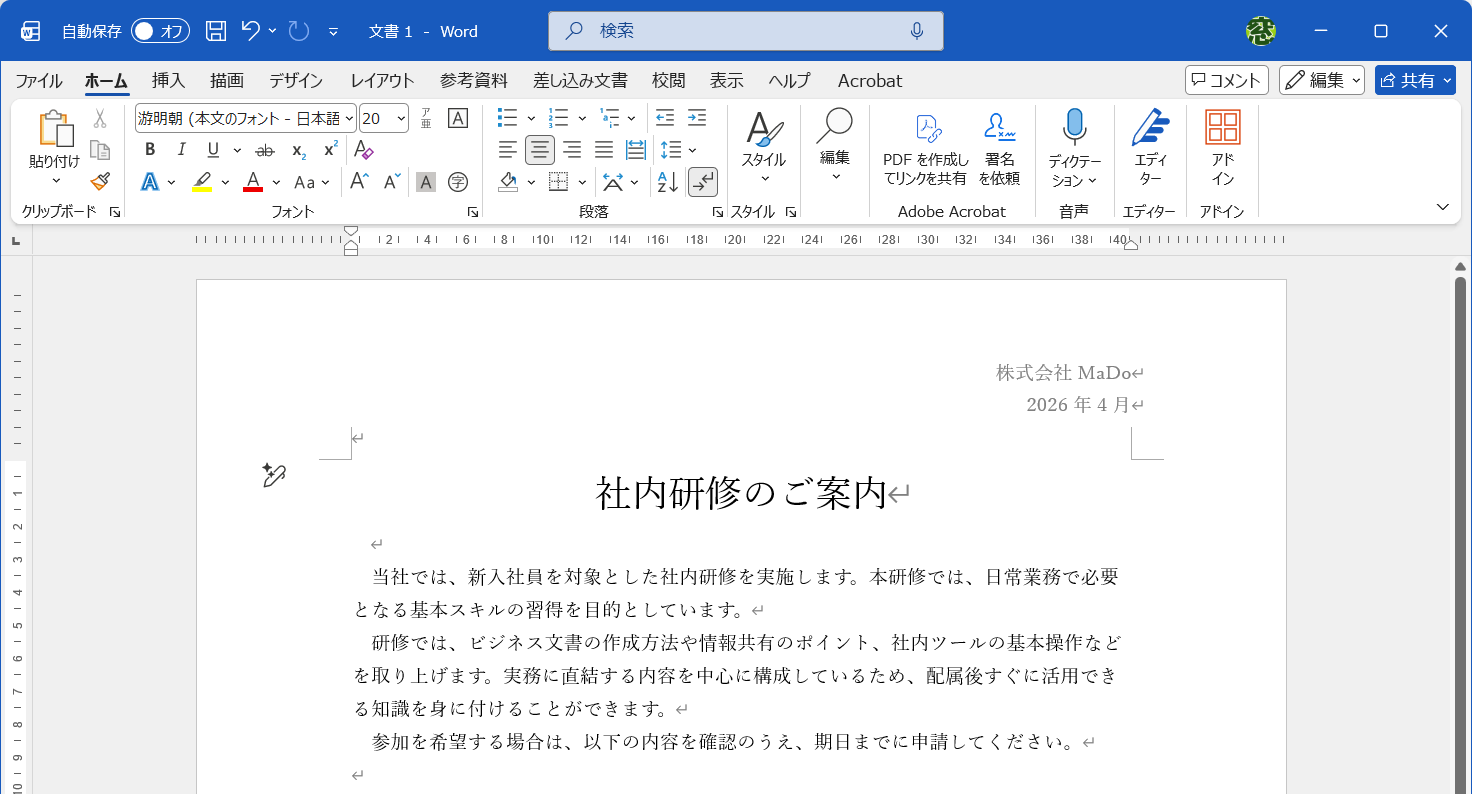Open the font color dropdown arrow

pyautogui.click(x=275, y=182)
